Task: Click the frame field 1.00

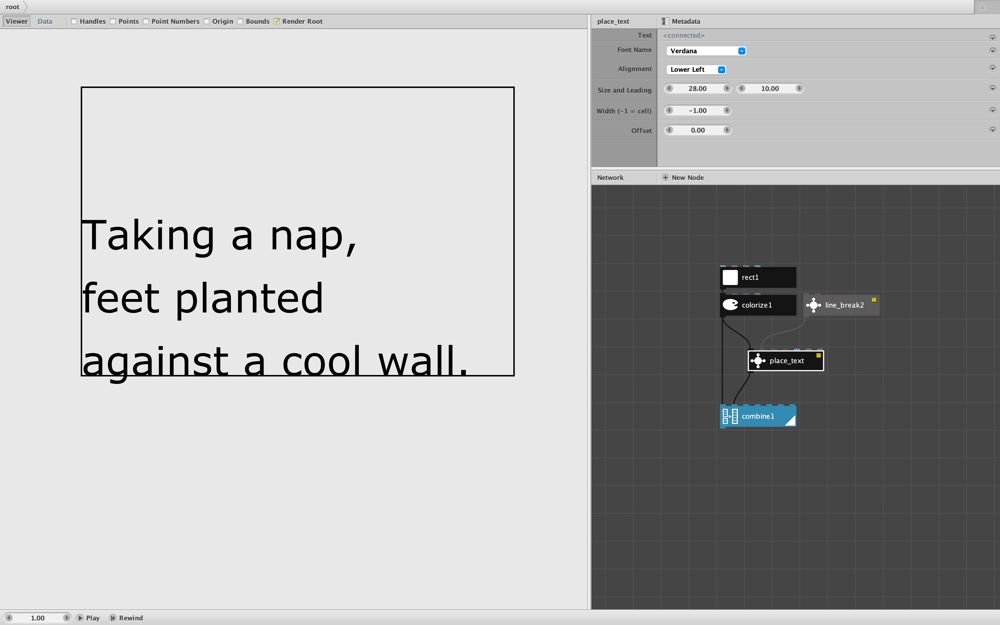Action: point(38,618)
